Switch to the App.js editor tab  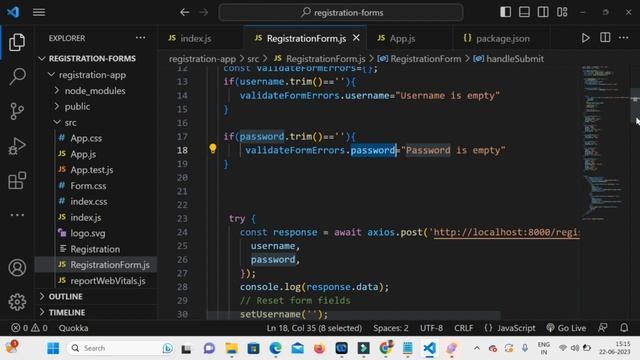(x=402, y=38)
